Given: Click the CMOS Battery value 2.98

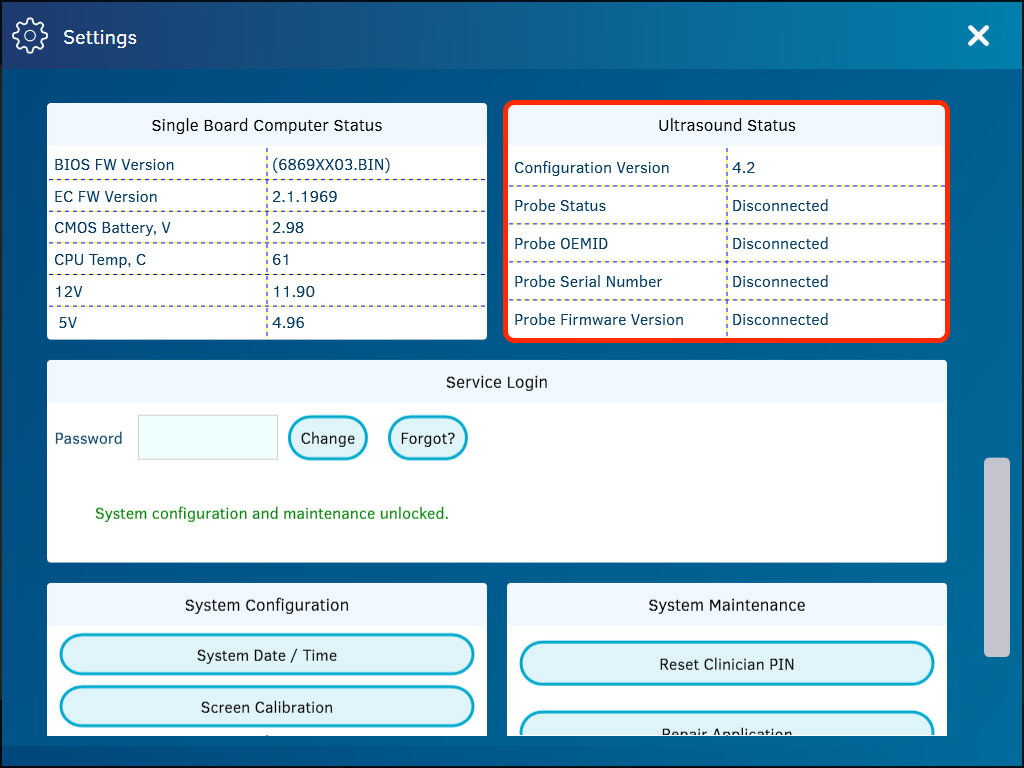Looking at the screenshot, I should (x=288, y=228).
